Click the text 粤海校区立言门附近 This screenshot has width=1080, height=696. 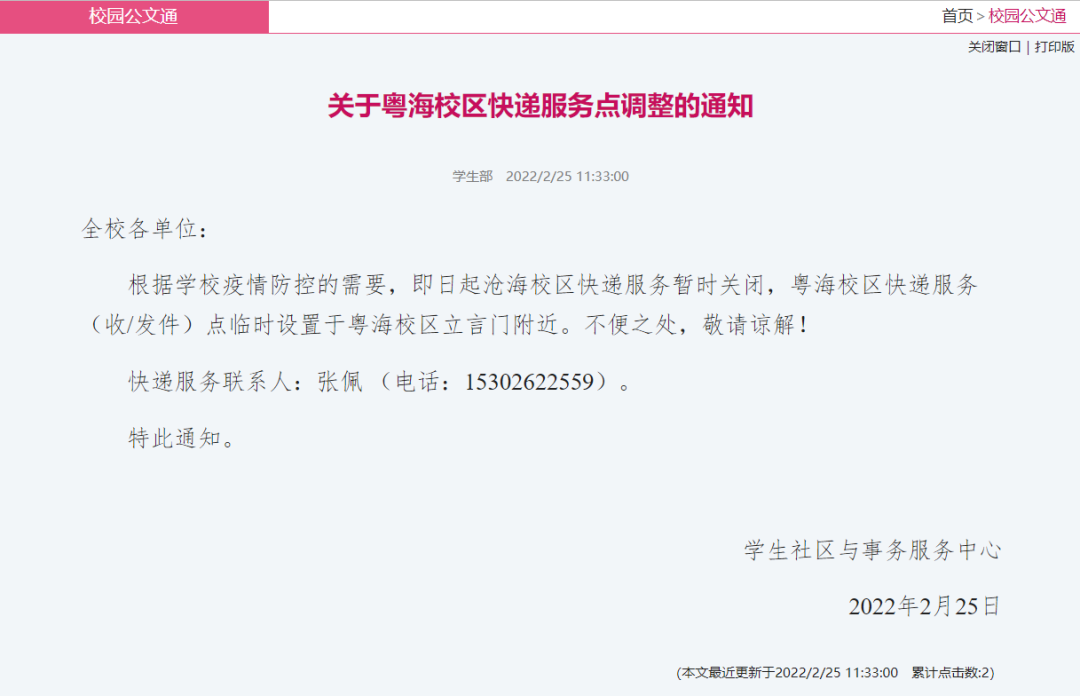click(453, 325)
